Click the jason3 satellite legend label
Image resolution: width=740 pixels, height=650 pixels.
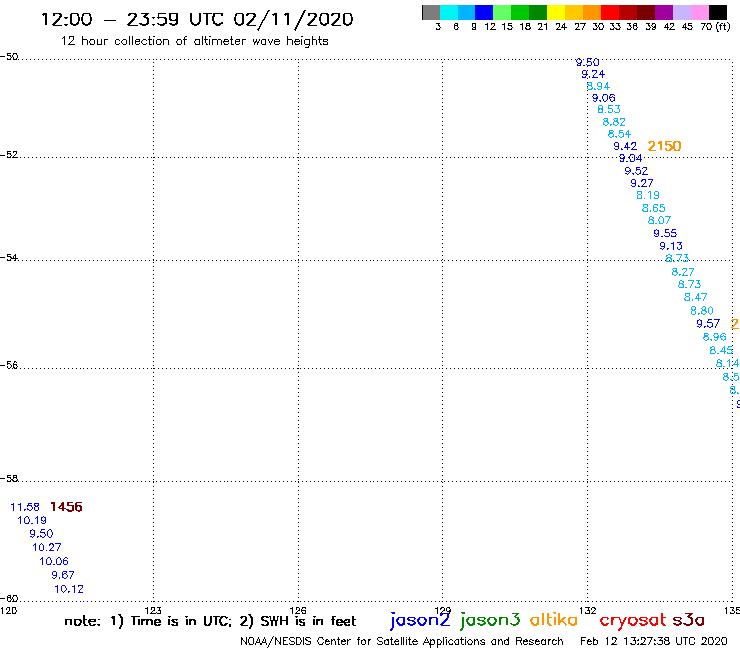tap(490, 620)
